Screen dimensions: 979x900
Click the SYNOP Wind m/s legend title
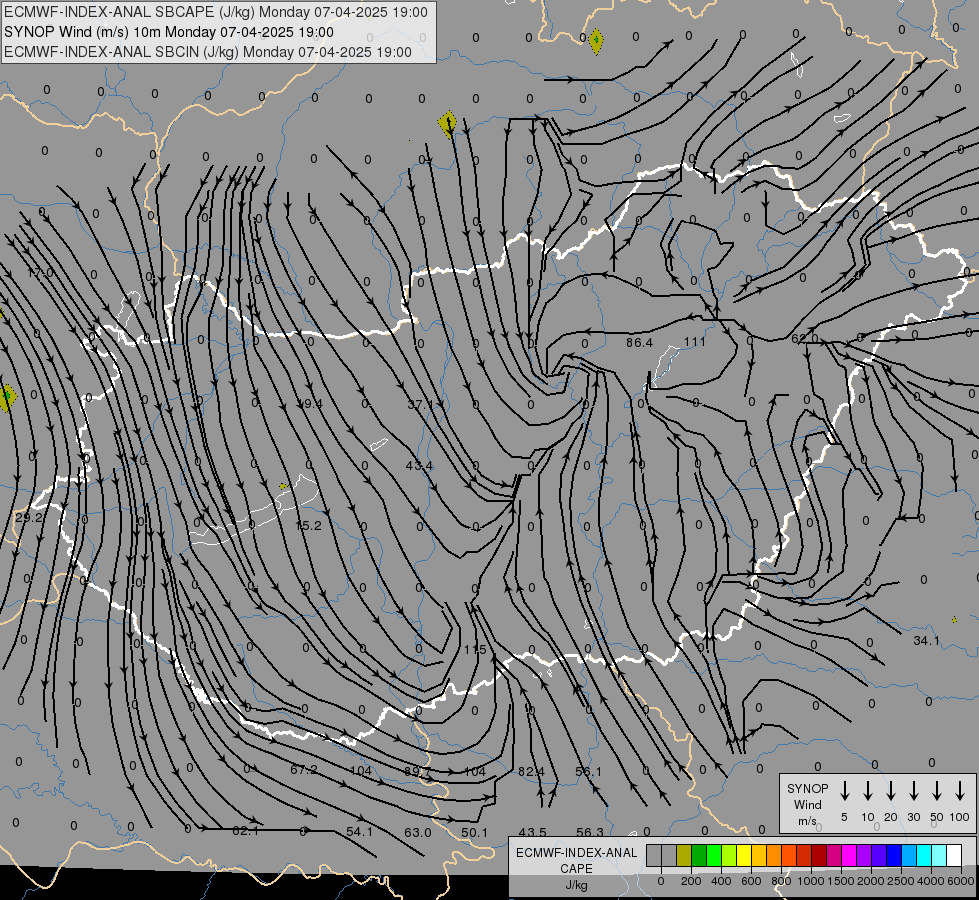[x=807, y=804]
